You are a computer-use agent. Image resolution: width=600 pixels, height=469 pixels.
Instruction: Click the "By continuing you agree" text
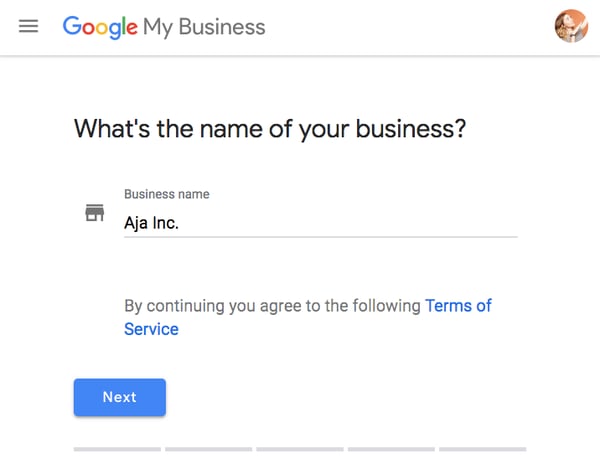coord(272,306)
